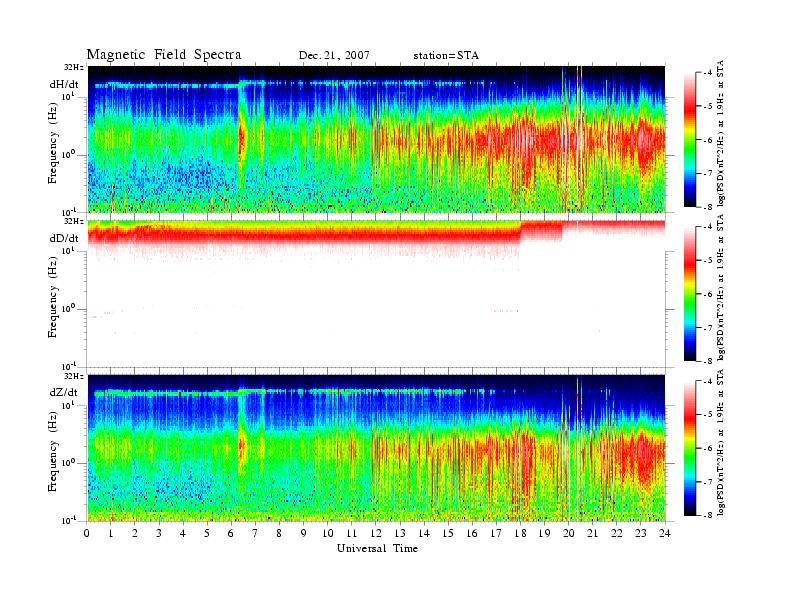Click the colorbar unit label next to dZ/dt panel
This screenshot has height=612, width=792.
[x=721, y=442]
